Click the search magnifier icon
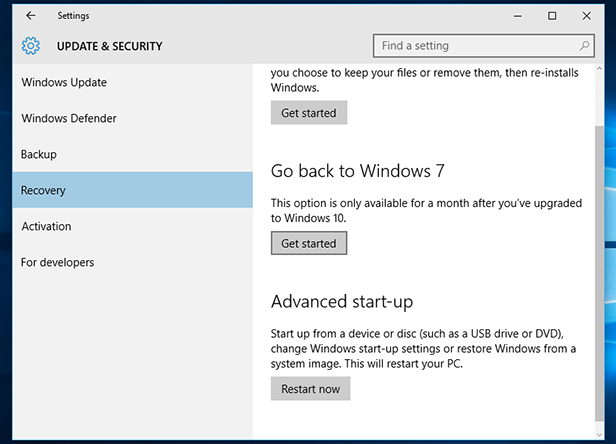This screenshot has height=444, width=616. pyautogui.click(x=584, y=46)
